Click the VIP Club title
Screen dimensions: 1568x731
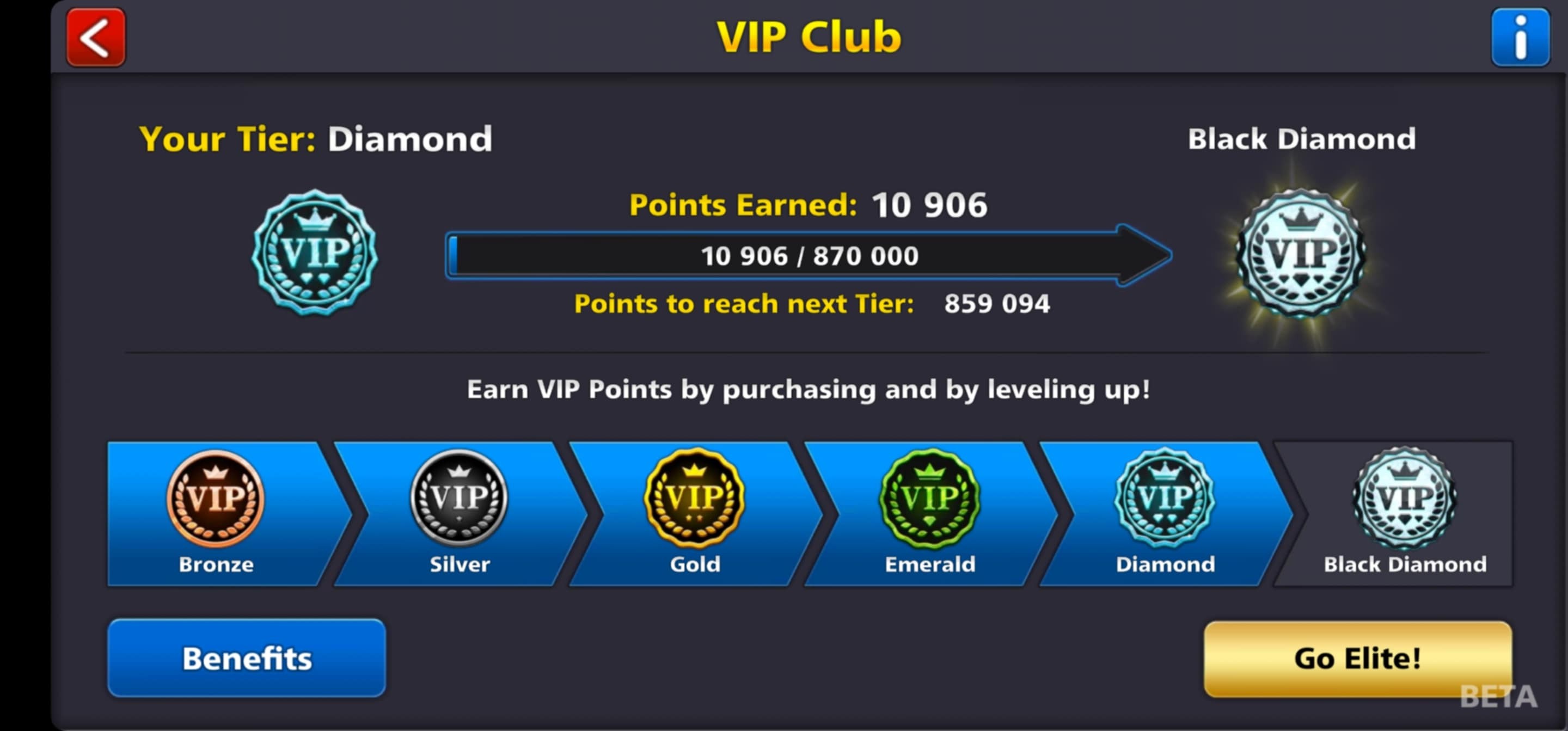click(808, 36)
